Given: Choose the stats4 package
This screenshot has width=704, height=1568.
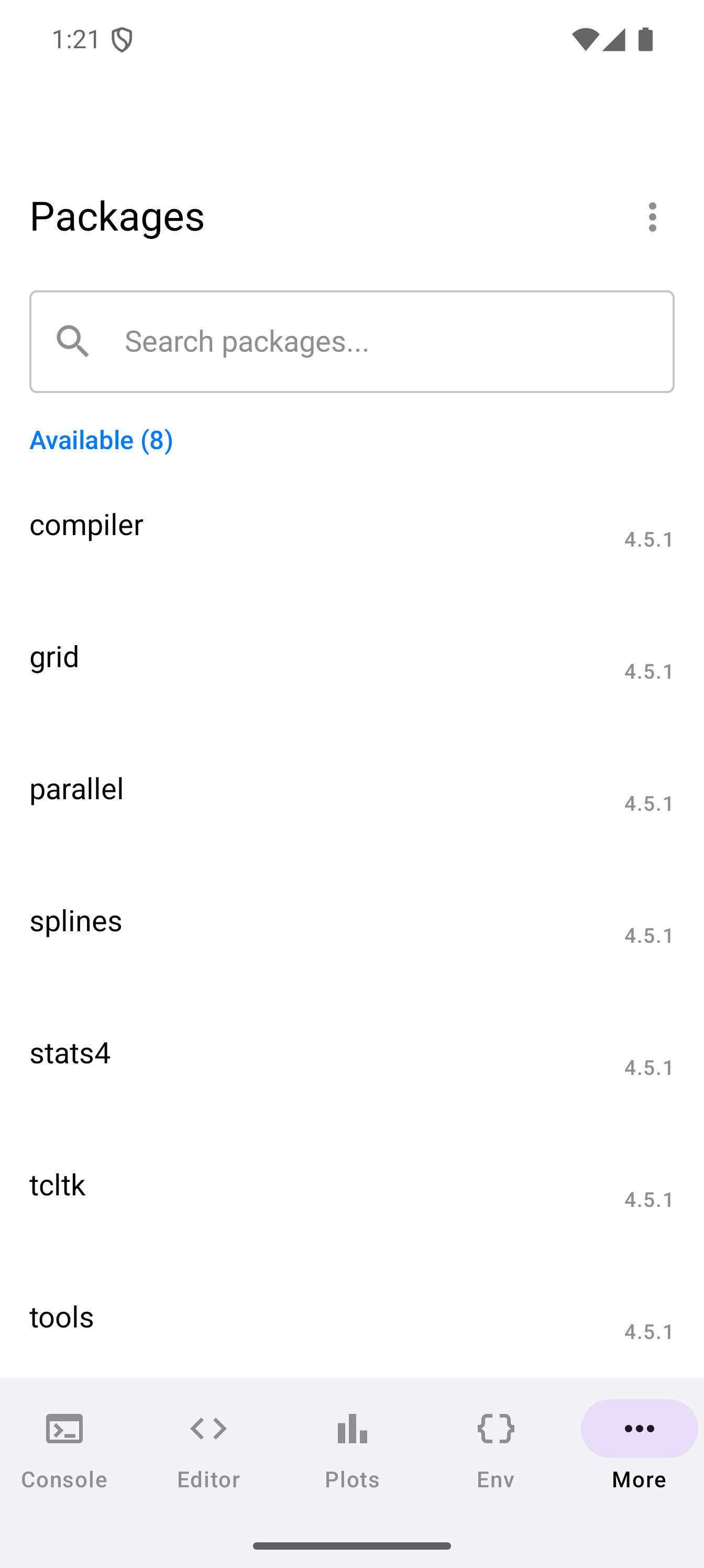Looking at the screenshot, I should click(x=71, y=1053).
